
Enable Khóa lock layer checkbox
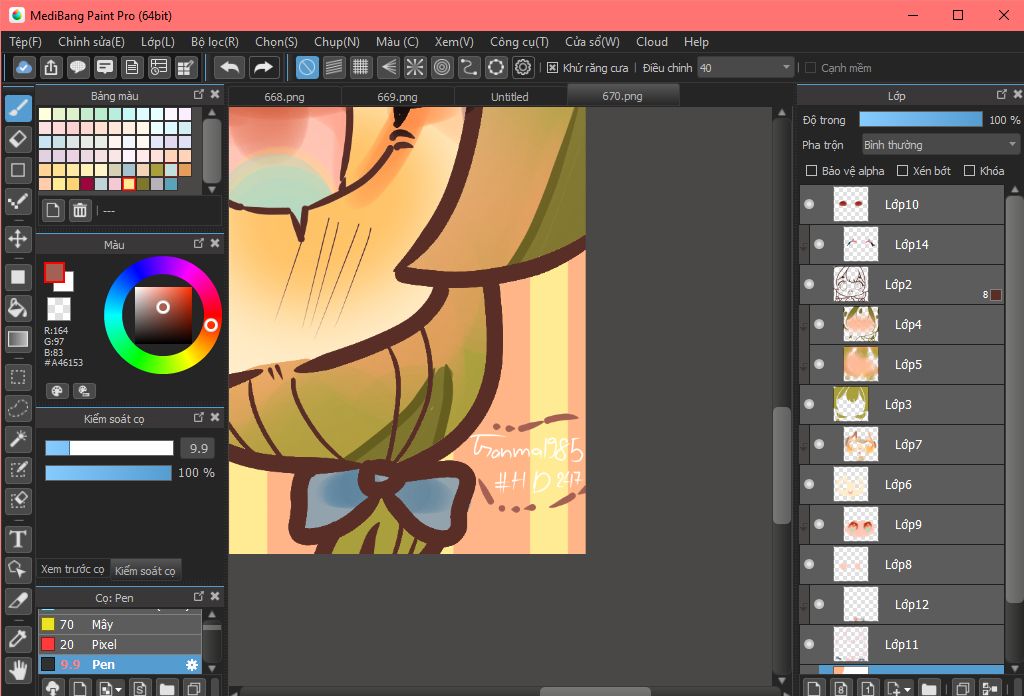[x=970, y=170]
